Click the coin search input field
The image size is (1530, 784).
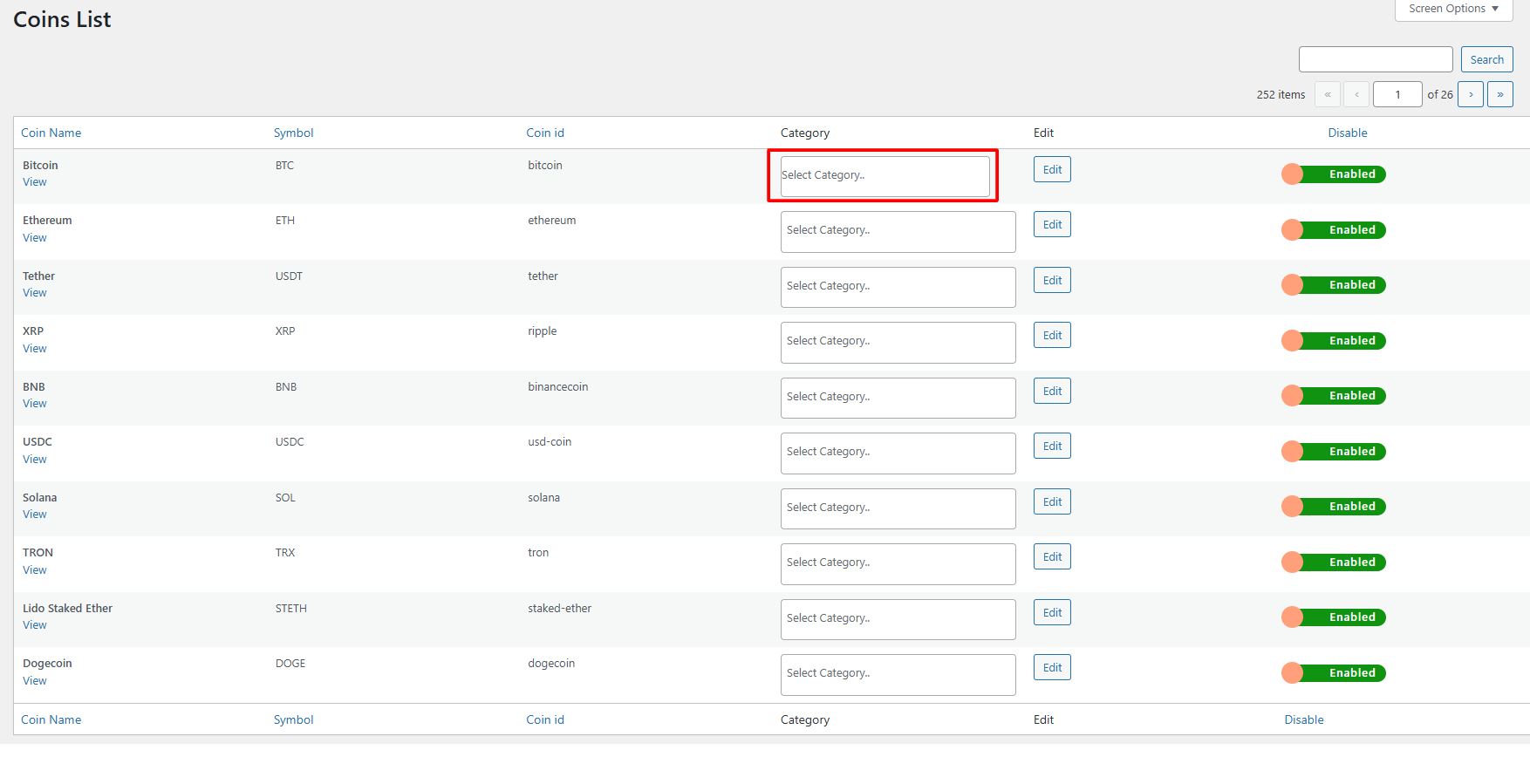coord(1375,59)
